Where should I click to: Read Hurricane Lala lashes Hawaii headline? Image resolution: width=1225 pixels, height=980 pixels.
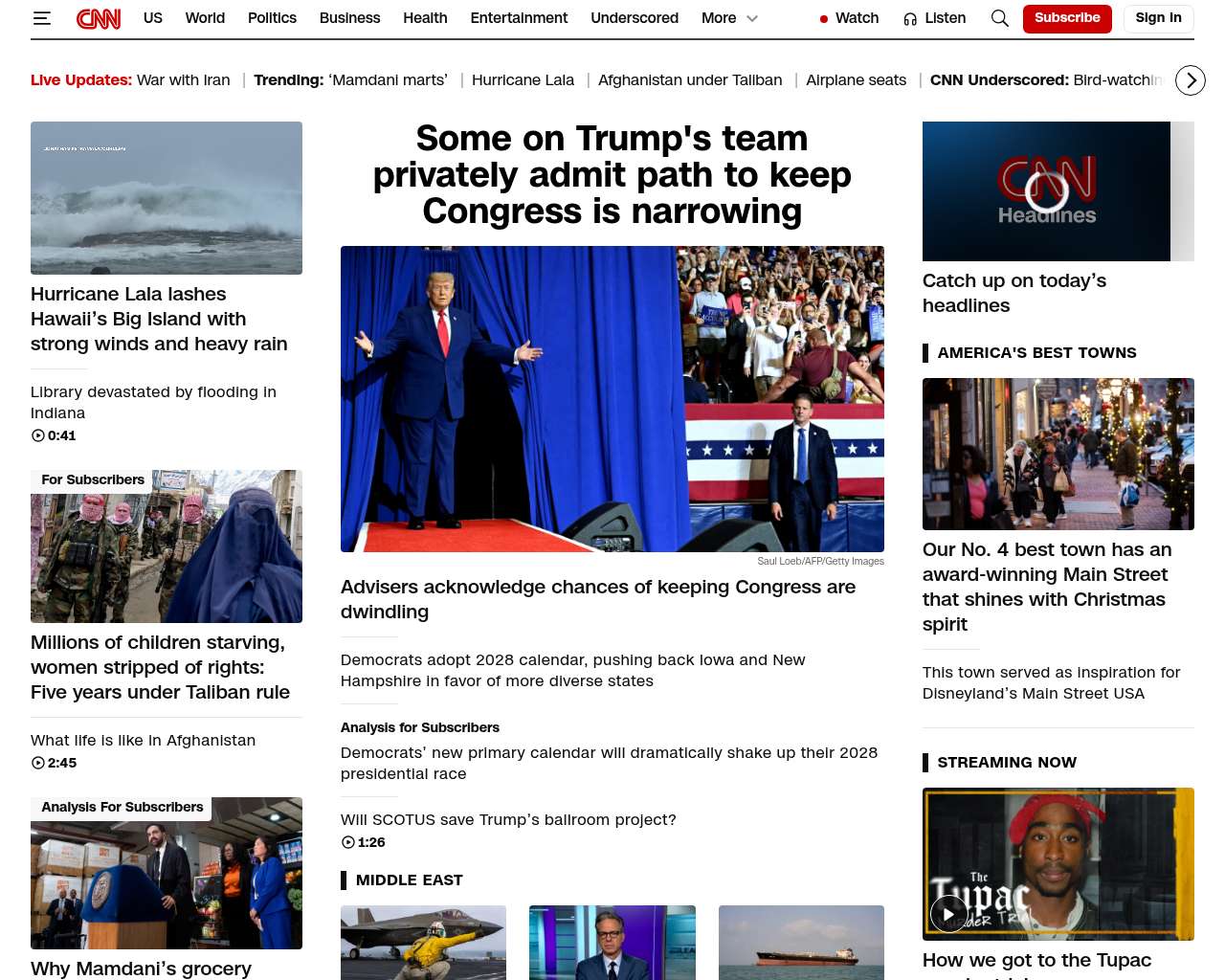[159, 319]
